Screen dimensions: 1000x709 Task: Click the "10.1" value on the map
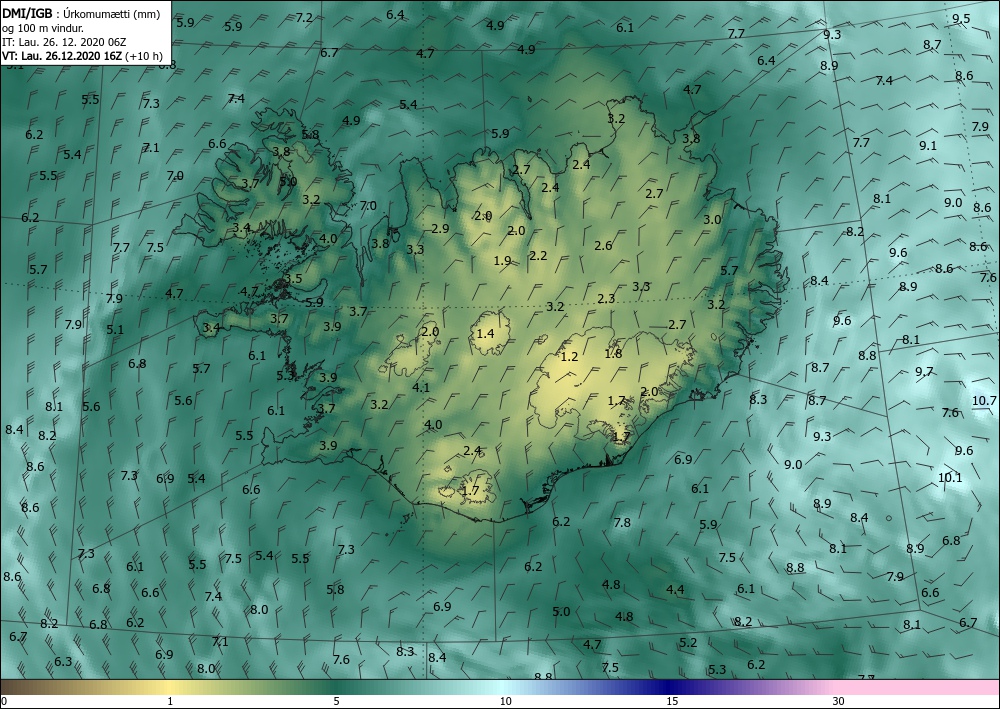[950, 477]
